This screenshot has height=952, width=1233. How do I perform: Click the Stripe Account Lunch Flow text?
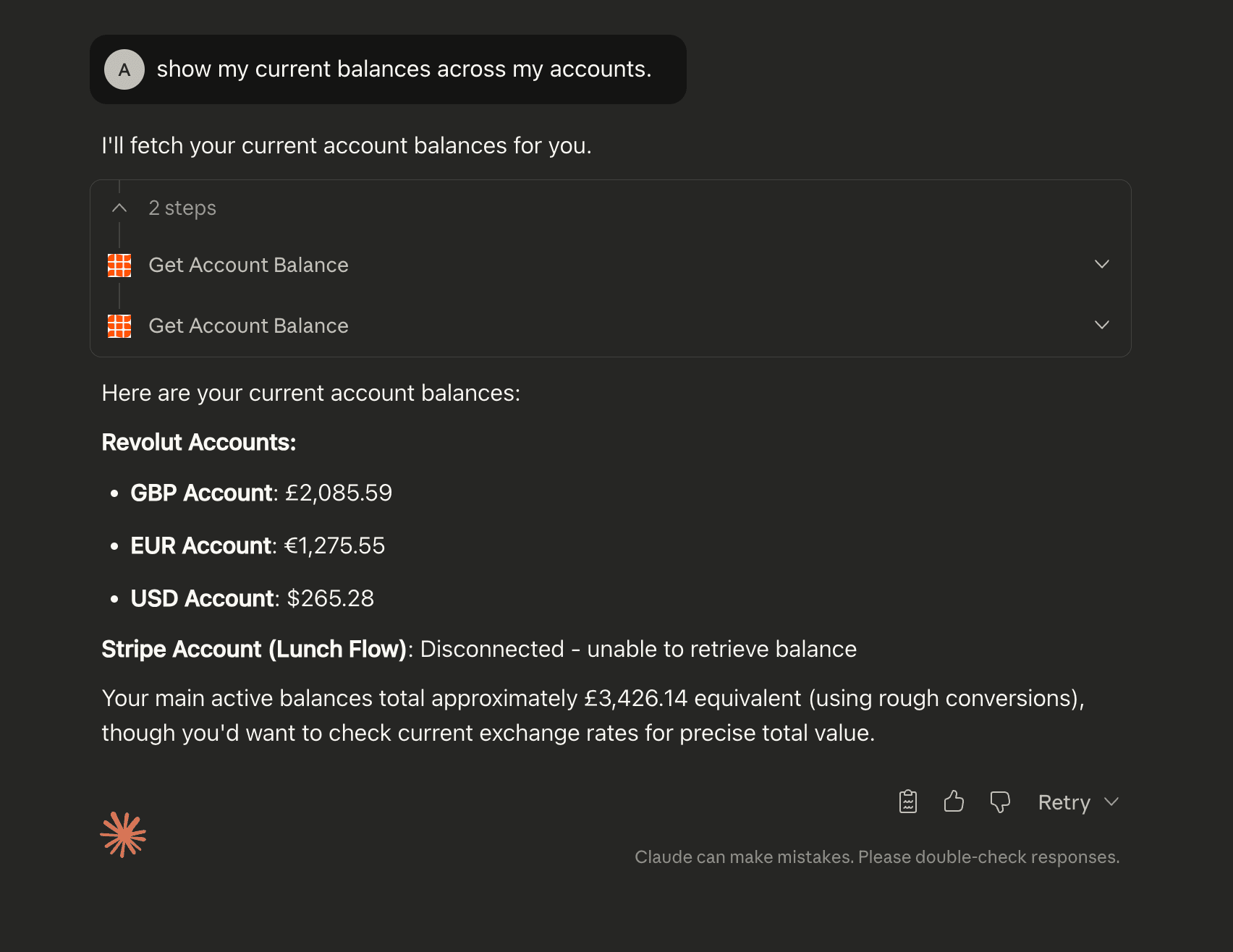click(254, 649)
